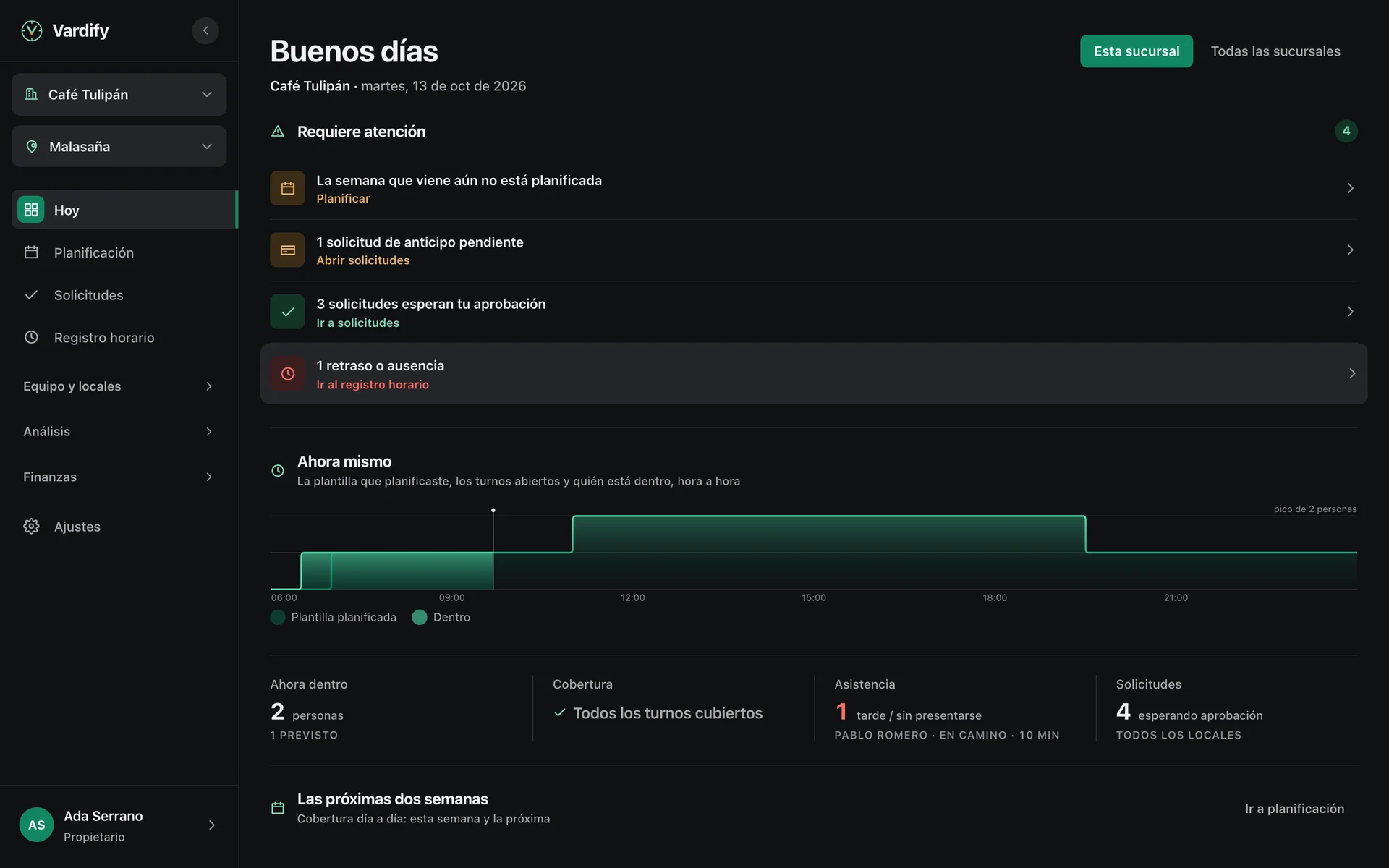Click the Ir a planificación link
Screen dimensions: 1389x868
(1294, 809)
